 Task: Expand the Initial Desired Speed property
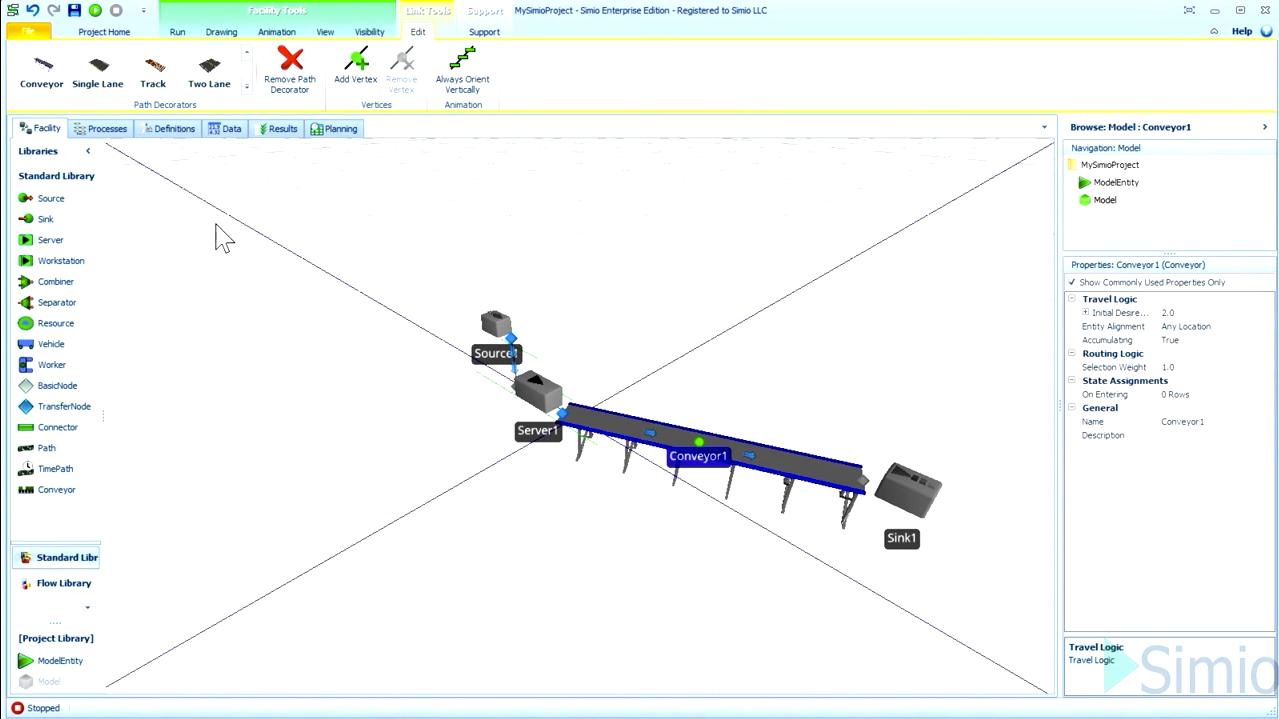[x=1085, y=313]
